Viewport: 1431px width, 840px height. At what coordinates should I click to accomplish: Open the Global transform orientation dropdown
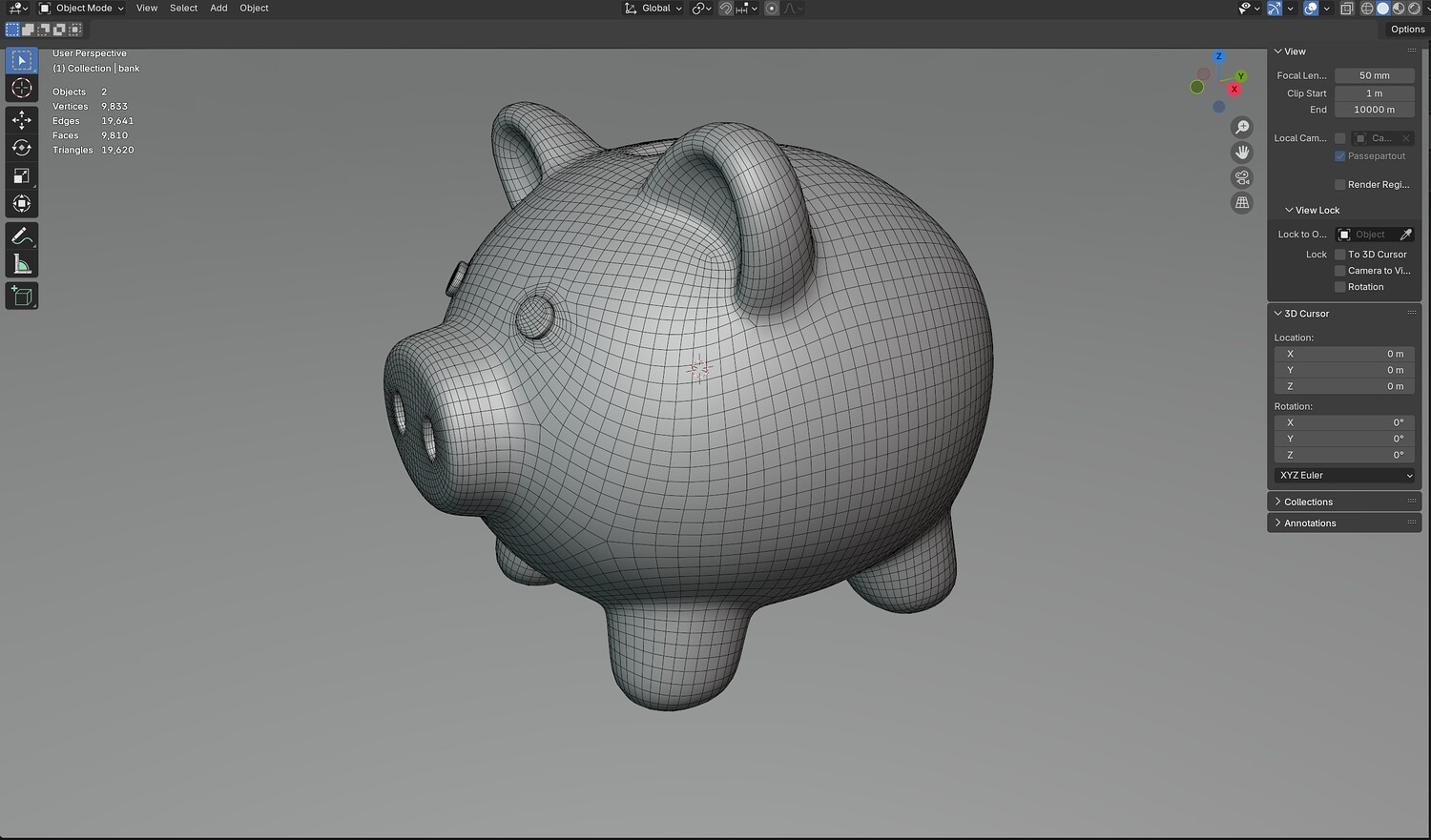(x=654, y=9)
